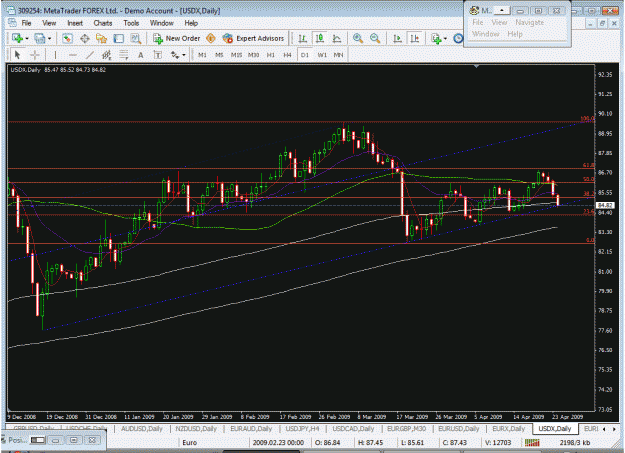Select the Vertical Line drawing tool
Screen dimensions: 625x453
(55, 55)
